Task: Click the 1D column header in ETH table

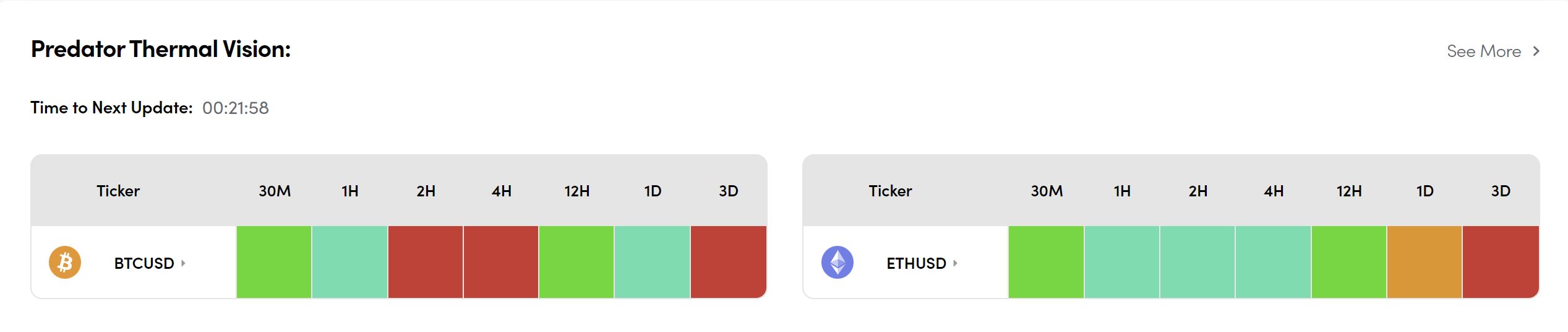Action: click(x=1424, y=191)
